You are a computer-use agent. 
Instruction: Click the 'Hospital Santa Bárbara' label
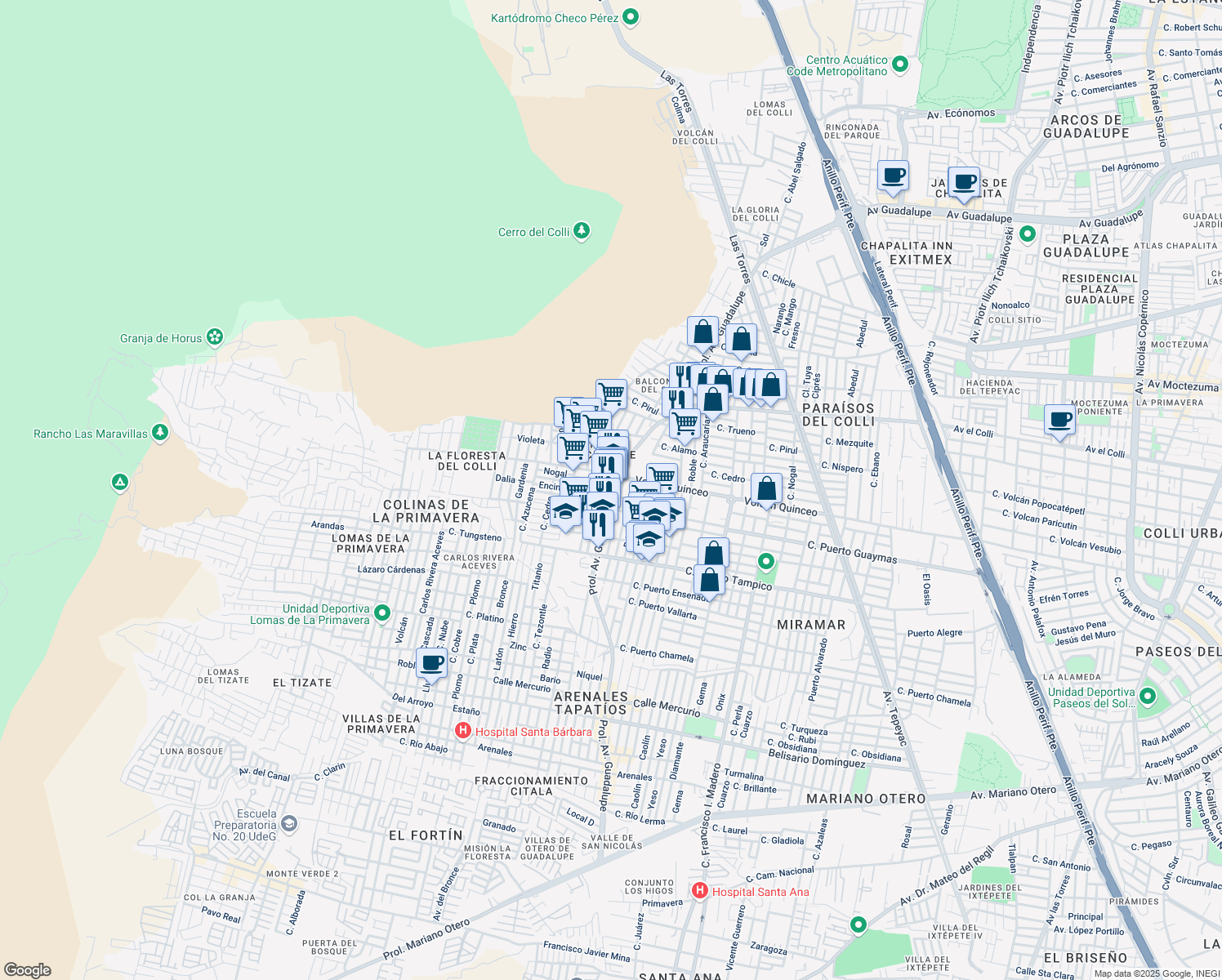point(533,732)
